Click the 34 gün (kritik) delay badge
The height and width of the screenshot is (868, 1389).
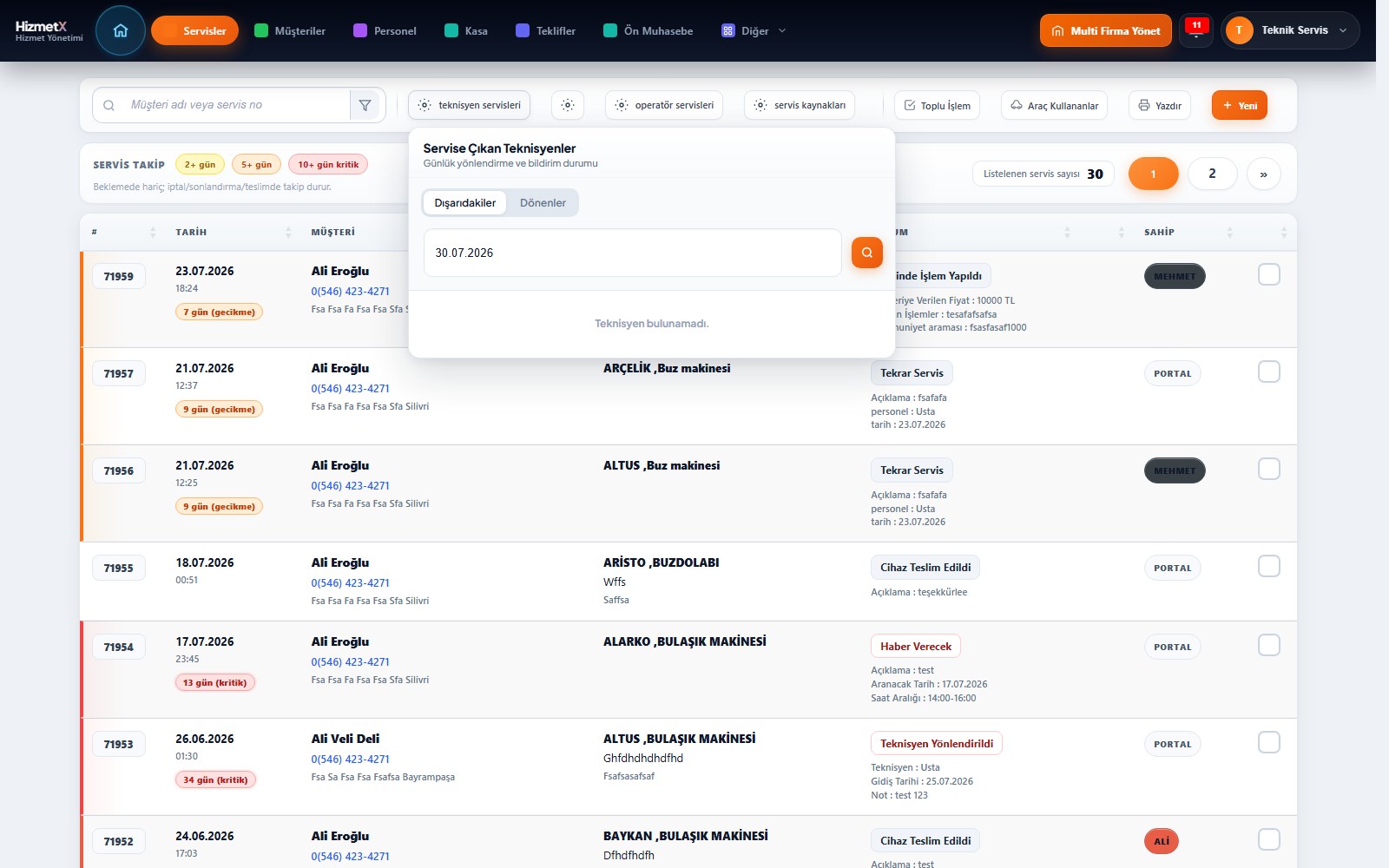pyautogui.click(x=215, y=780)
